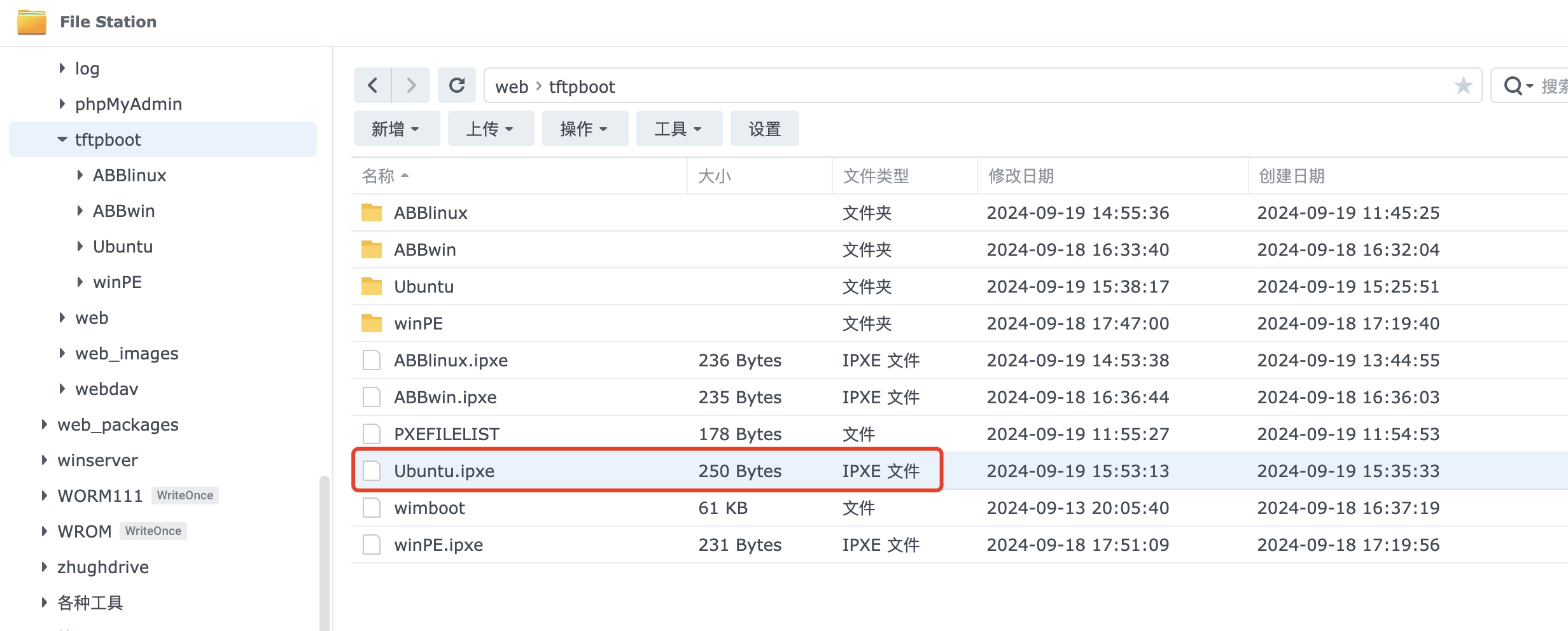
Task: Expand the ABBwin tree node
Action: [x=80, y=210]
